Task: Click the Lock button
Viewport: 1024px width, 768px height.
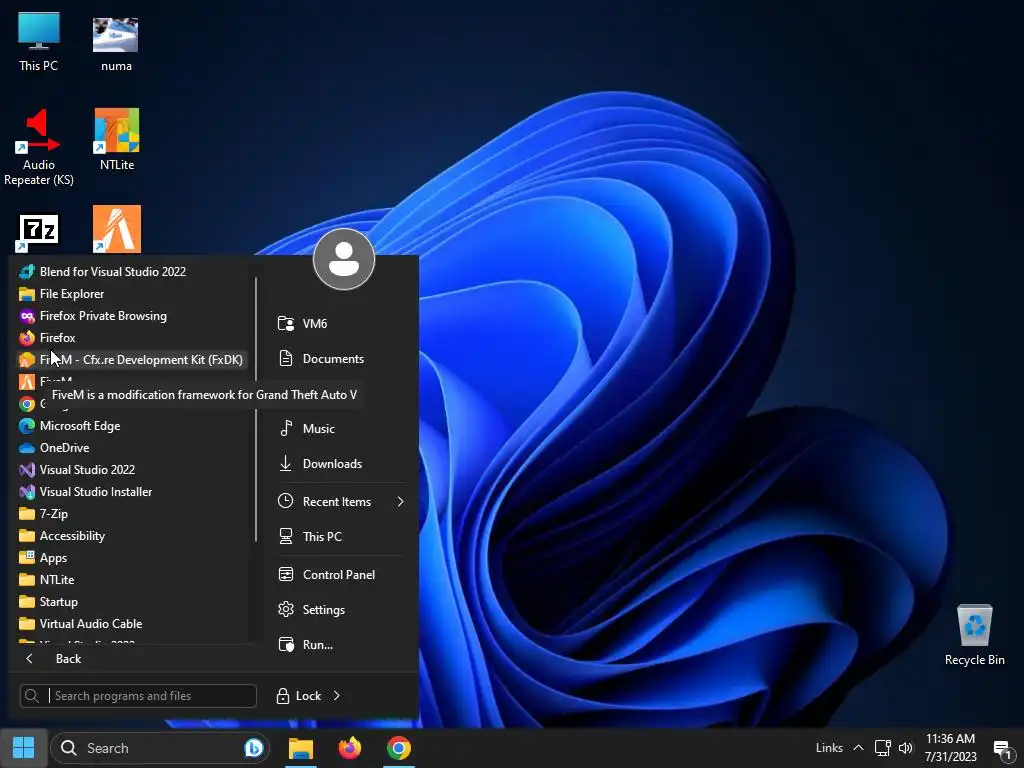Action: click(x=298, y=696)
